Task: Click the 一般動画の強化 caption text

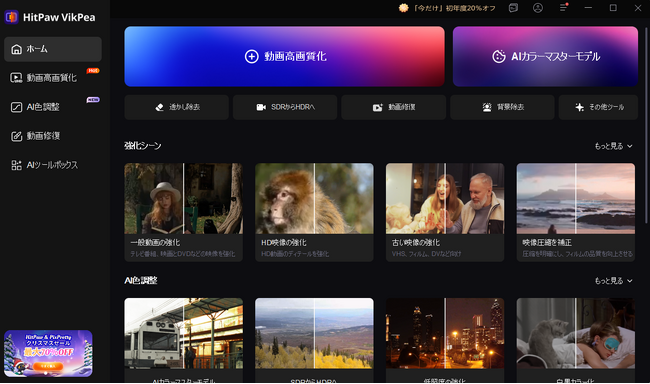Action: (x=155, y=243)
